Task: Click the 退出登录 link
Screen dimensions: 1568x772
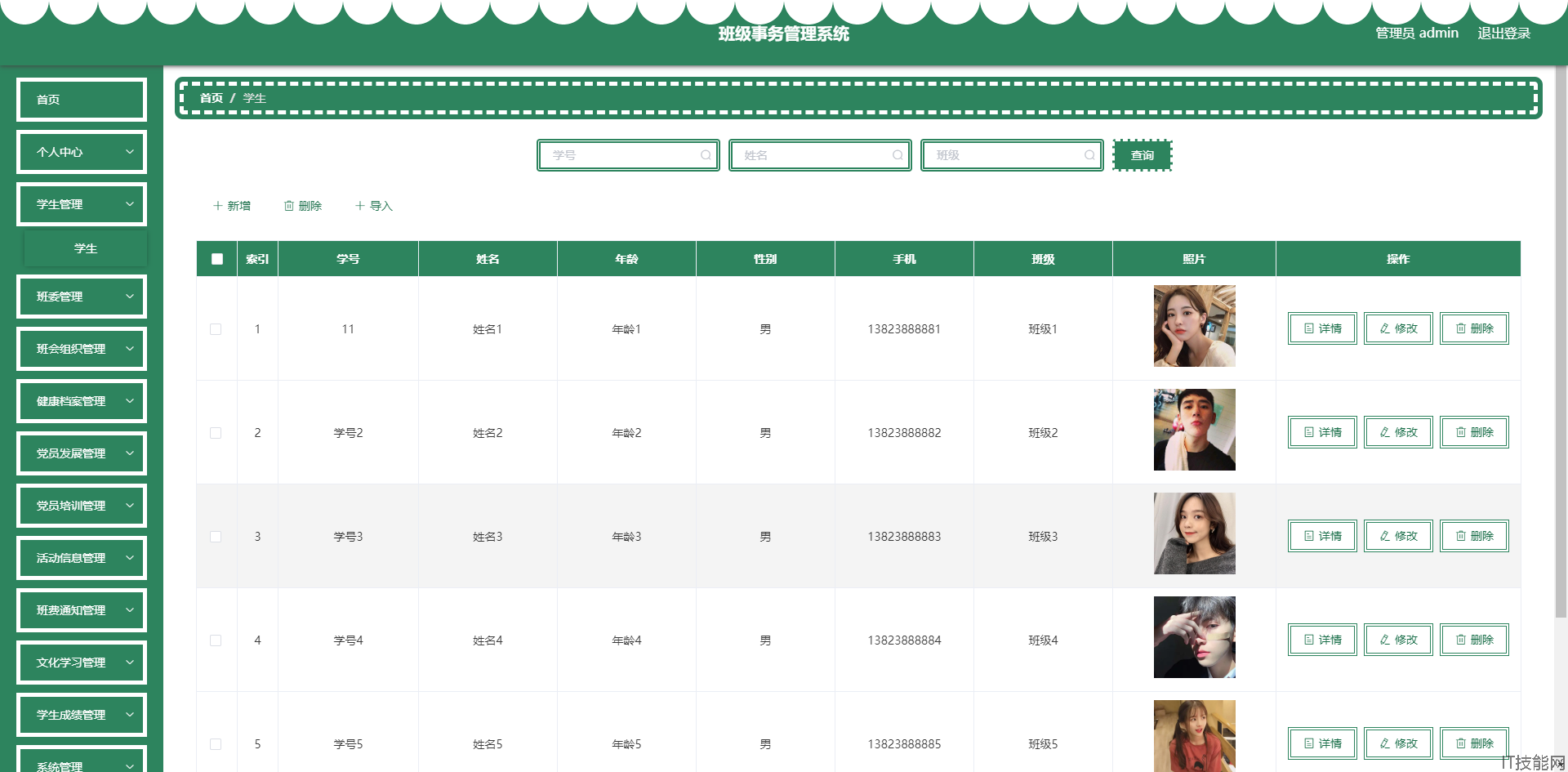Action: (1503, 33)
